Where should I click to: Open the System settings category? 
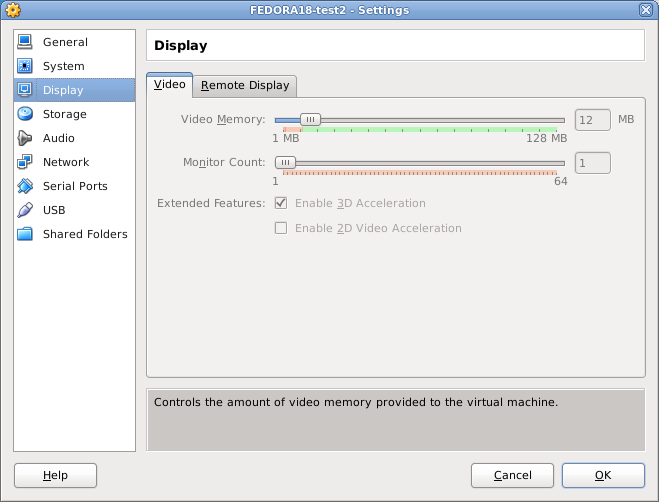pos(74,66)
